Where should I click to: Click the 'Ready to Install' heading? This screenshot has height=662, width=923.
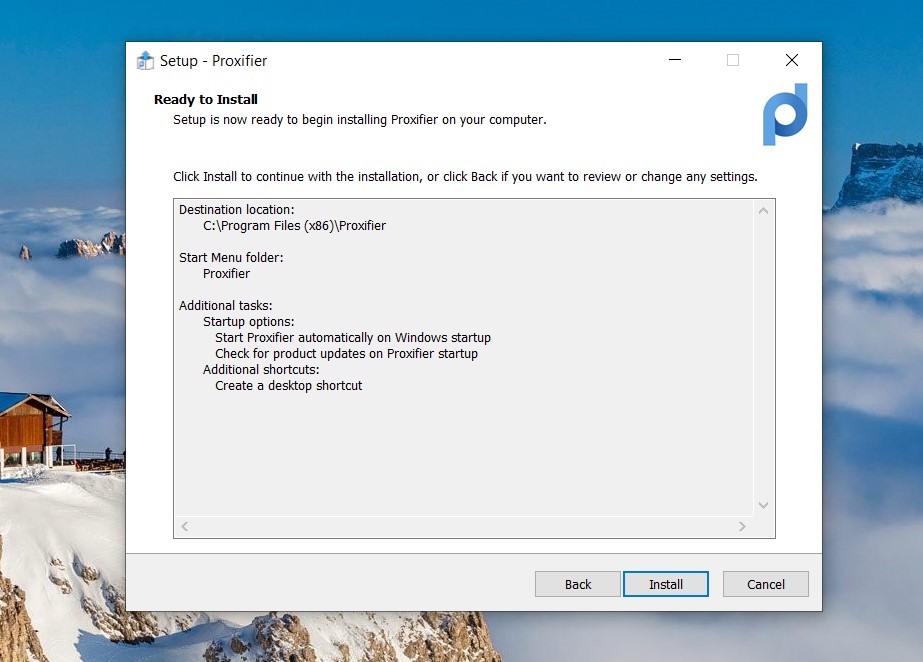click(206, 99)
